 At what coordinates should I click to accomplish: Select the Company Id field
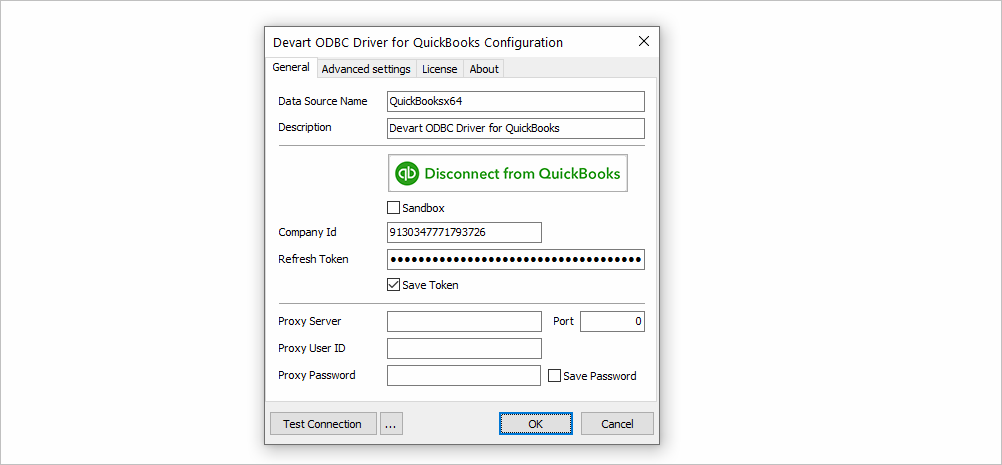point(465,232)
